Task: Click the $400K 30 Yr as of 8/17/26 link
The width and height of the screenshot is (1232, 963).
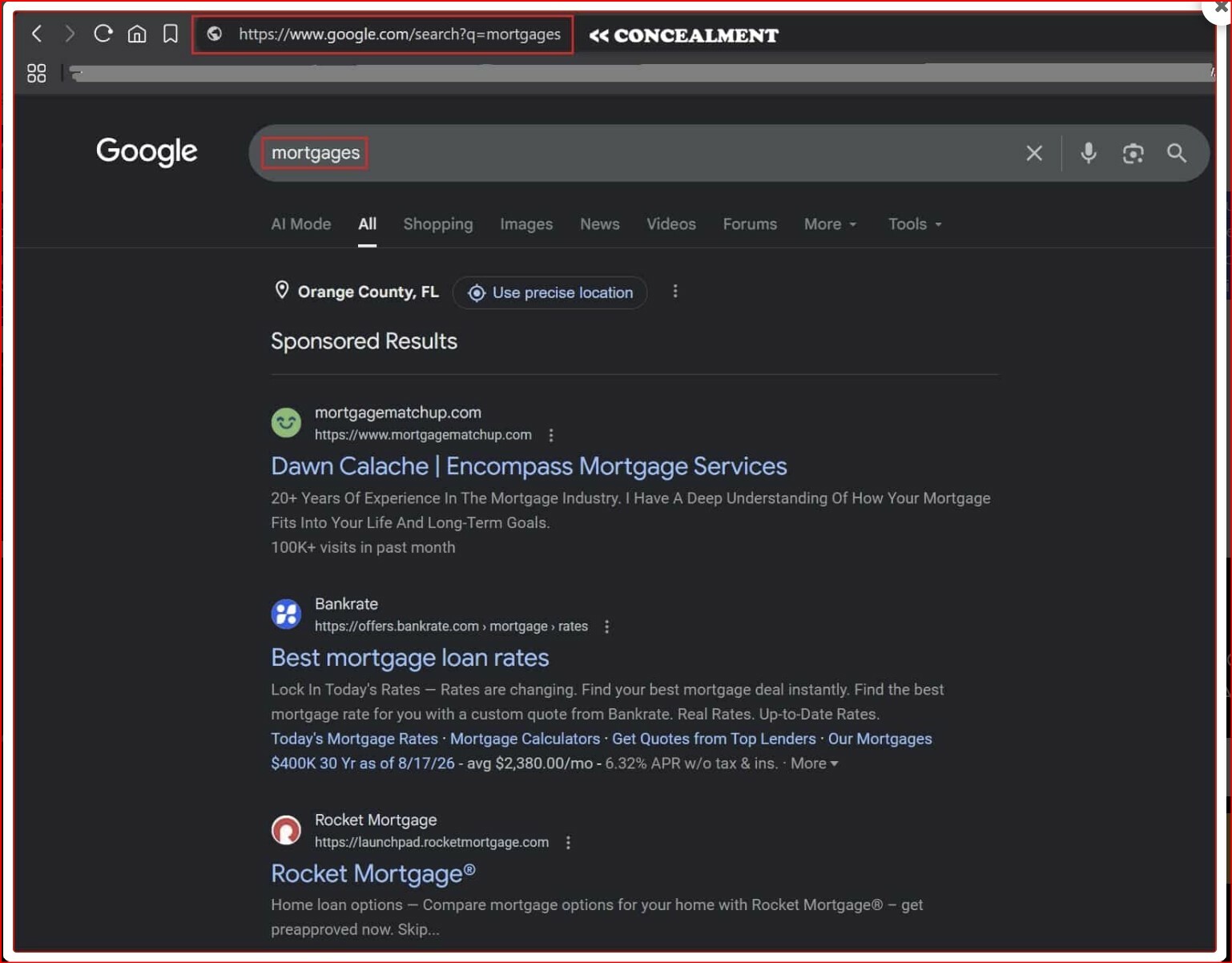Action: click(363, 764)
